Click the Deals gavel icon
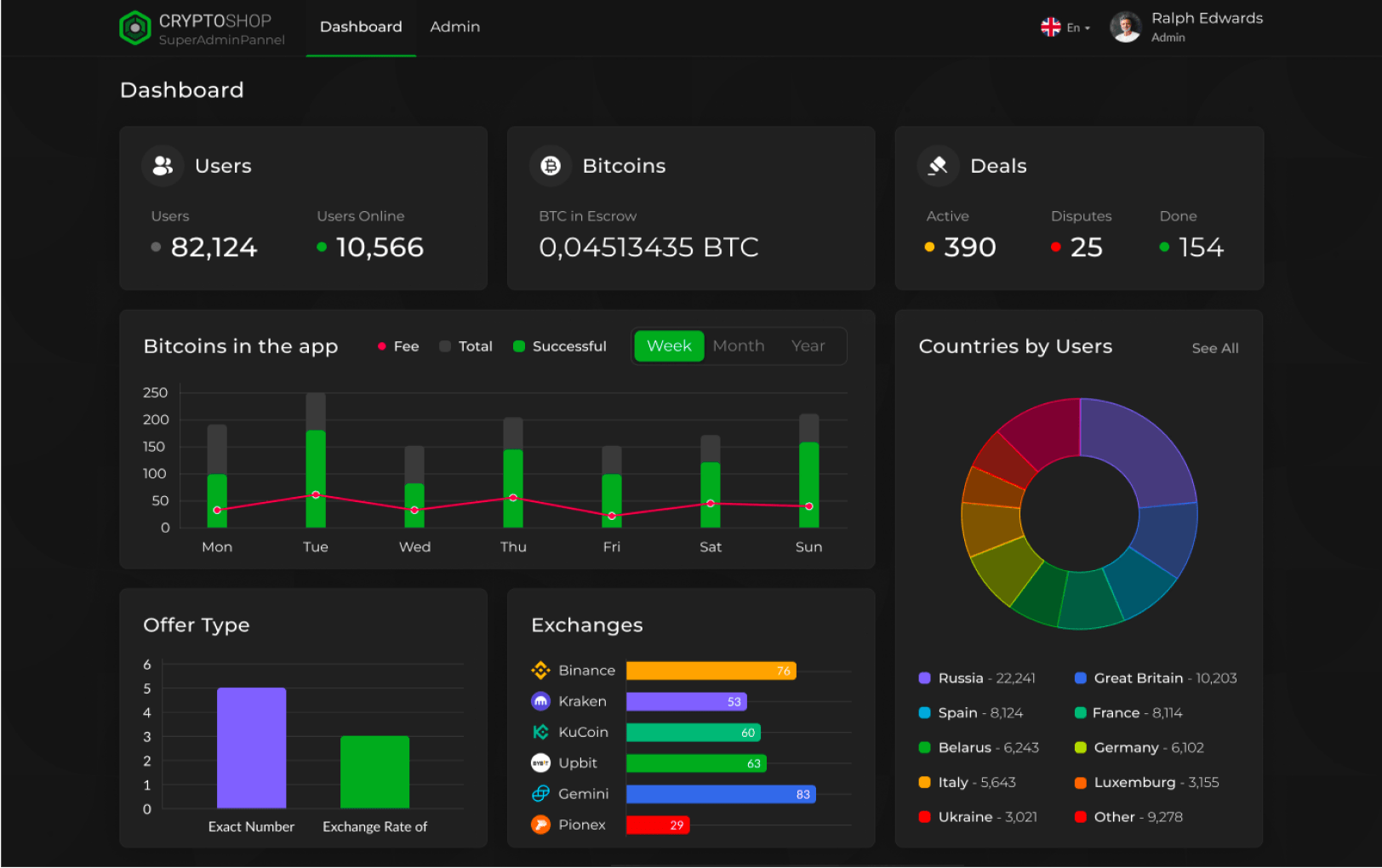 pyautogui.click(x=937, y=165)
